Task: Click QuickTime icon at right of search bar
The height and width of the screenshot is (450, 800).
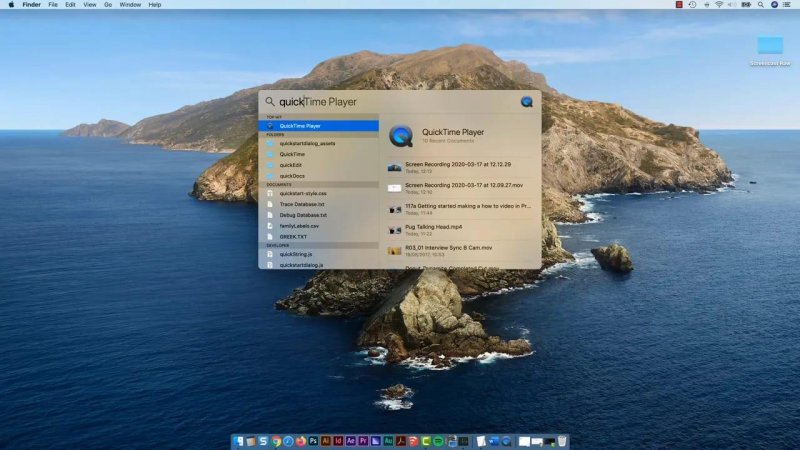Action: coord(527,102)
